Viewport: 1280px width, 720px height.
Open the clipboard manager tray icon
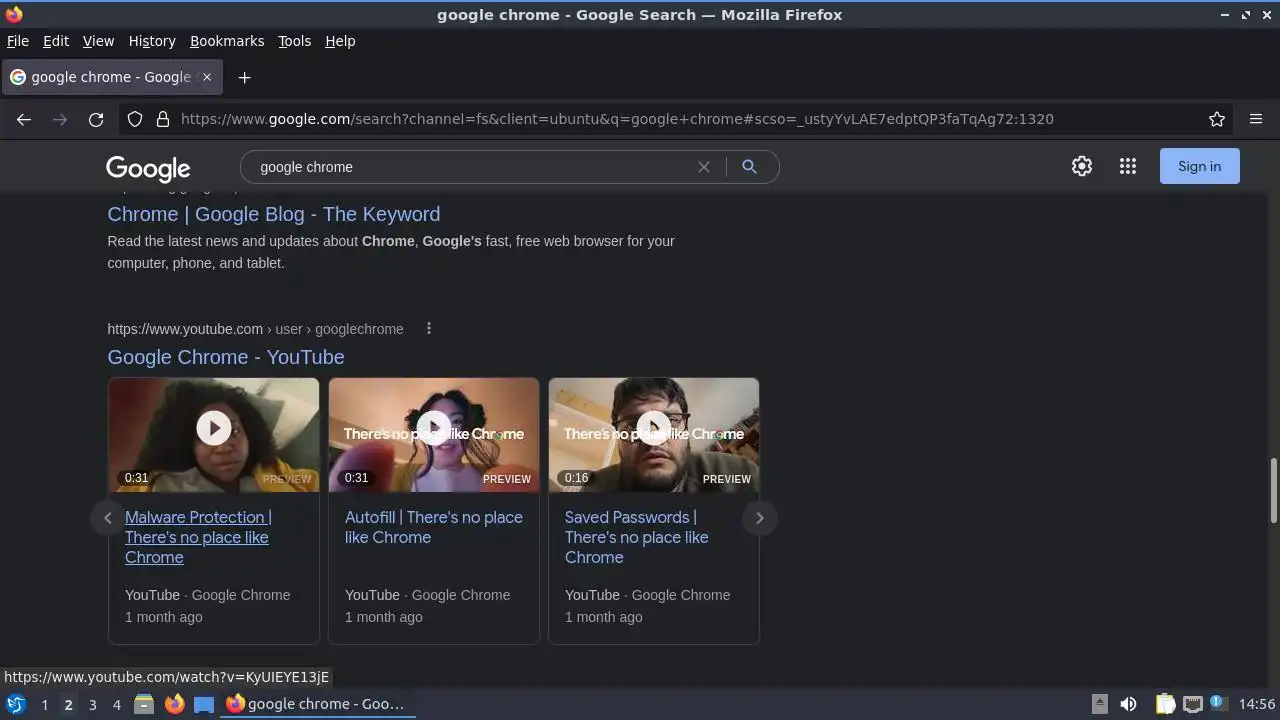tap(1165, 704)
